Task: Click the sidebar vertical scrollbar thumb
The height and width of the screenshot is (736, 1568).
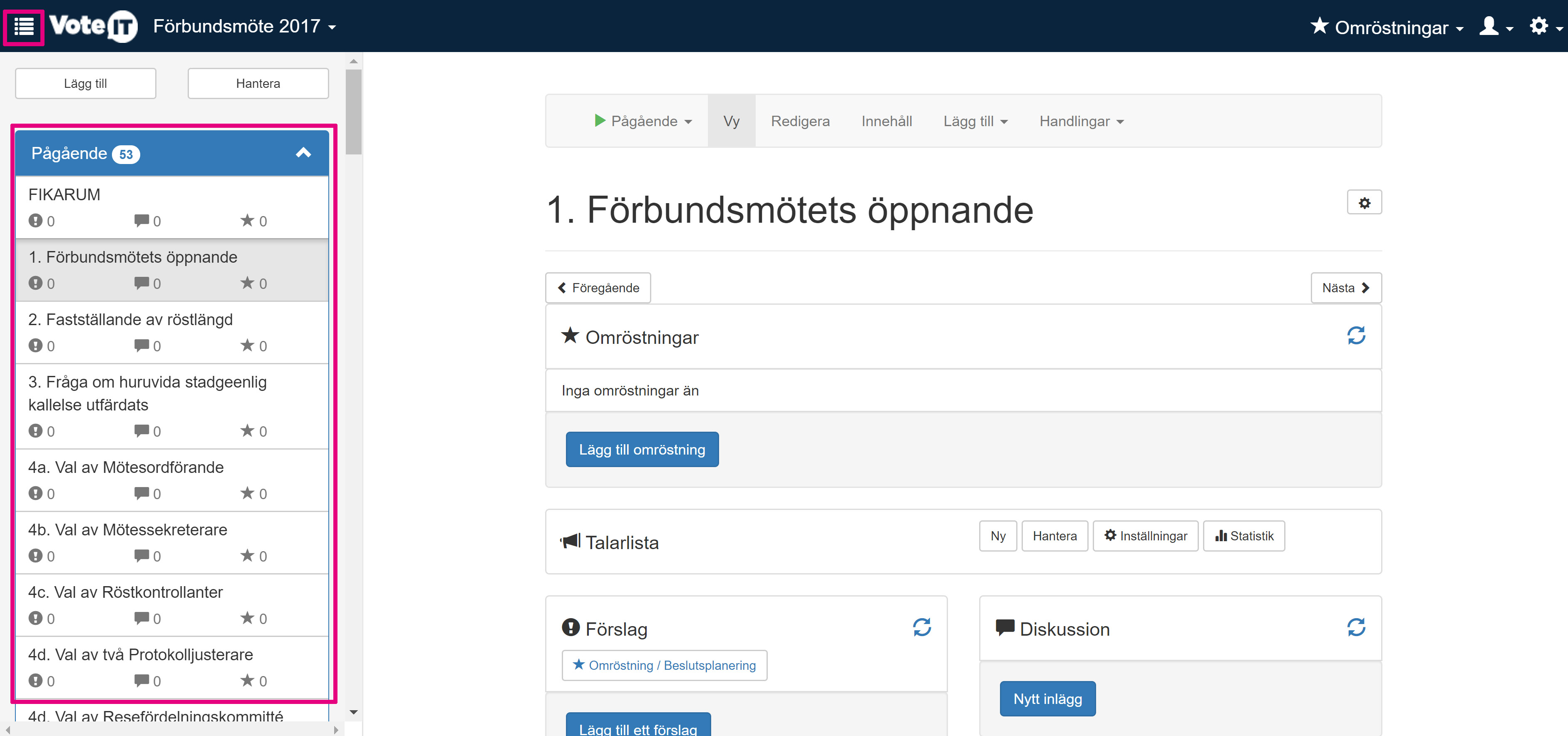Action: pyautogui.click(x=353, y=112)
